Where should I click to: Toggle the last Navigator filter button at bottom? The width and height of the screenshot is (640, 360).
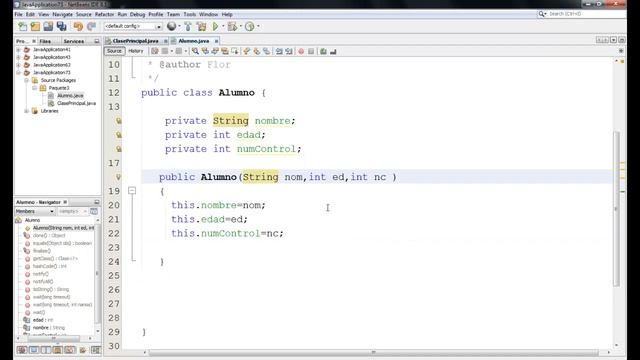click(x=96, y=350)
